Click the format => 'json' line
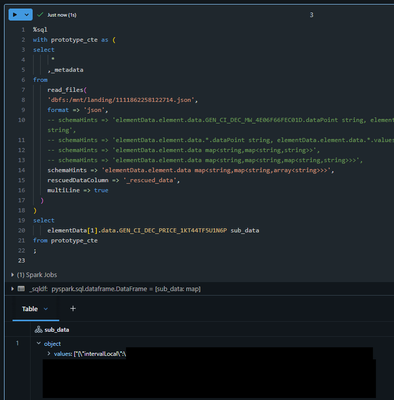 78,110
